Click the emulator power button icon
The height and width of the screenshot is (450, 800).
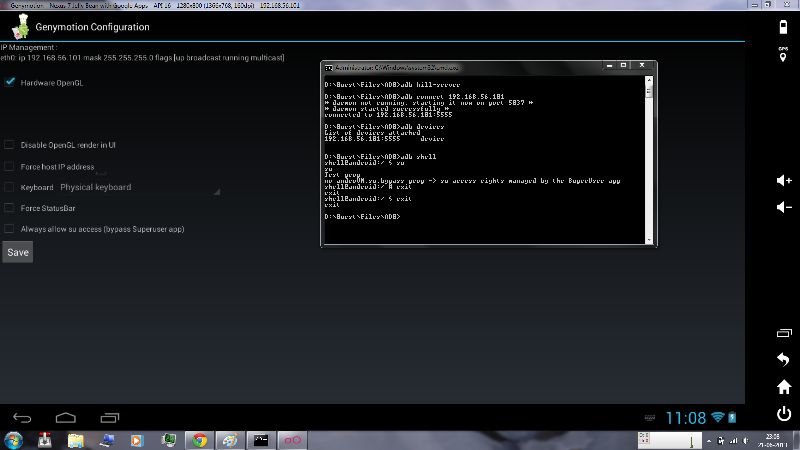pyautogui.click(x=784, y=414)
